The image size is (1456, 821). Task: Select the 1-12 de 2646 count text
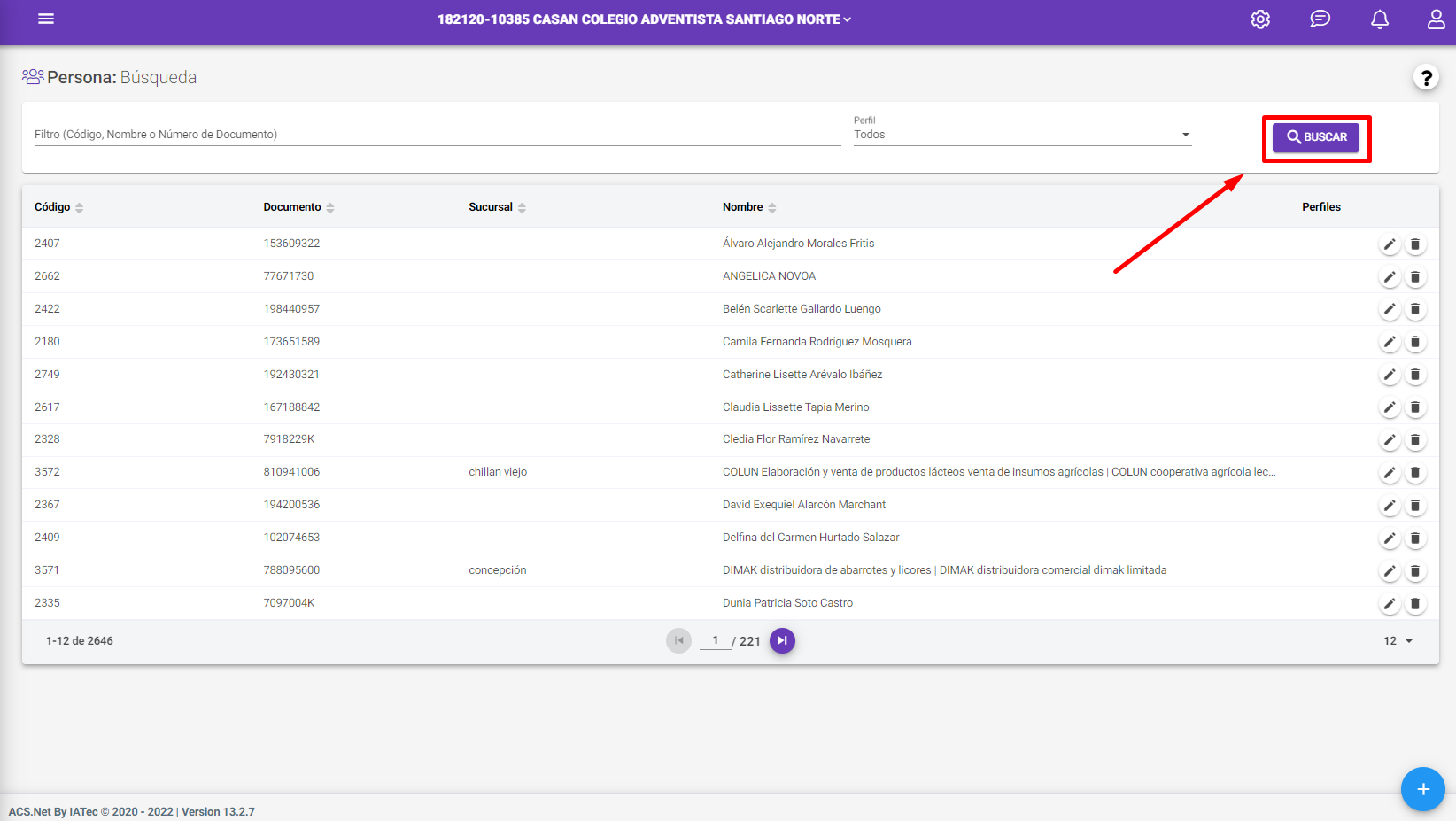pyautogui.click(x=80, y=641)
